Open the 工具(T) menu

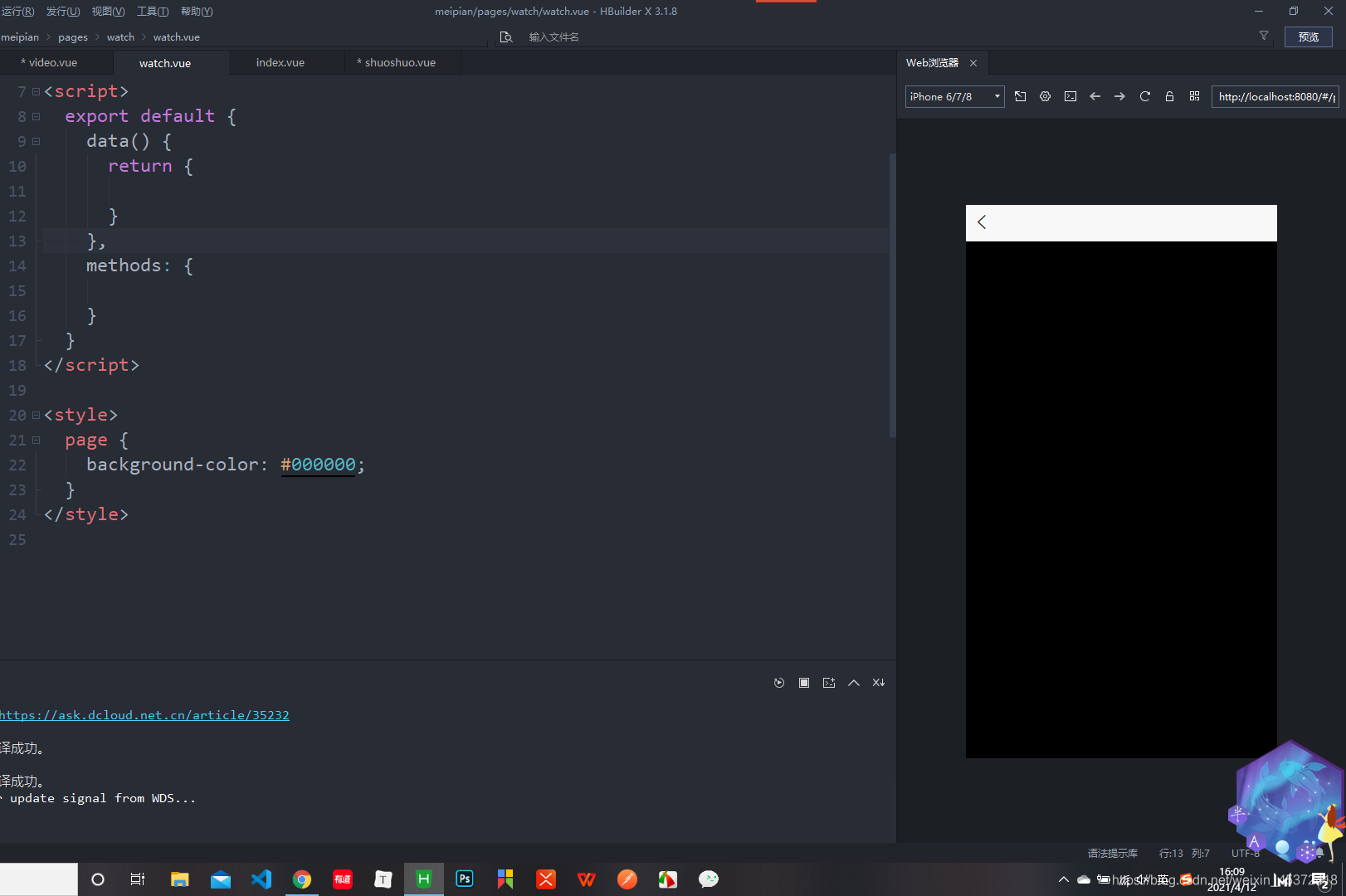coord(153,11)
